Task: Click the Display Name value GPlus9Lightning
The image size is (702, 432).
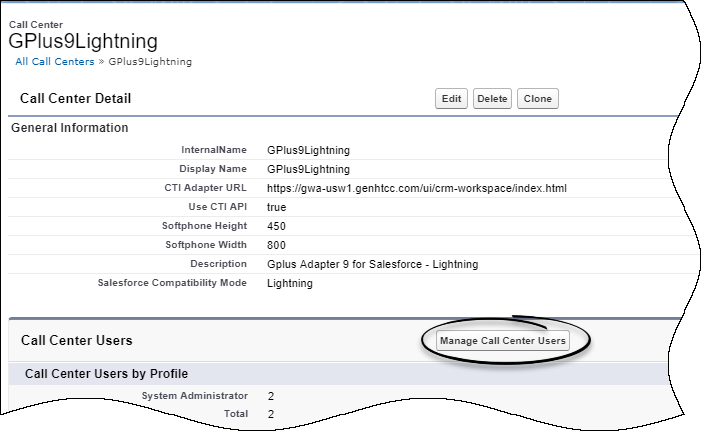Action: click(308, 169)
